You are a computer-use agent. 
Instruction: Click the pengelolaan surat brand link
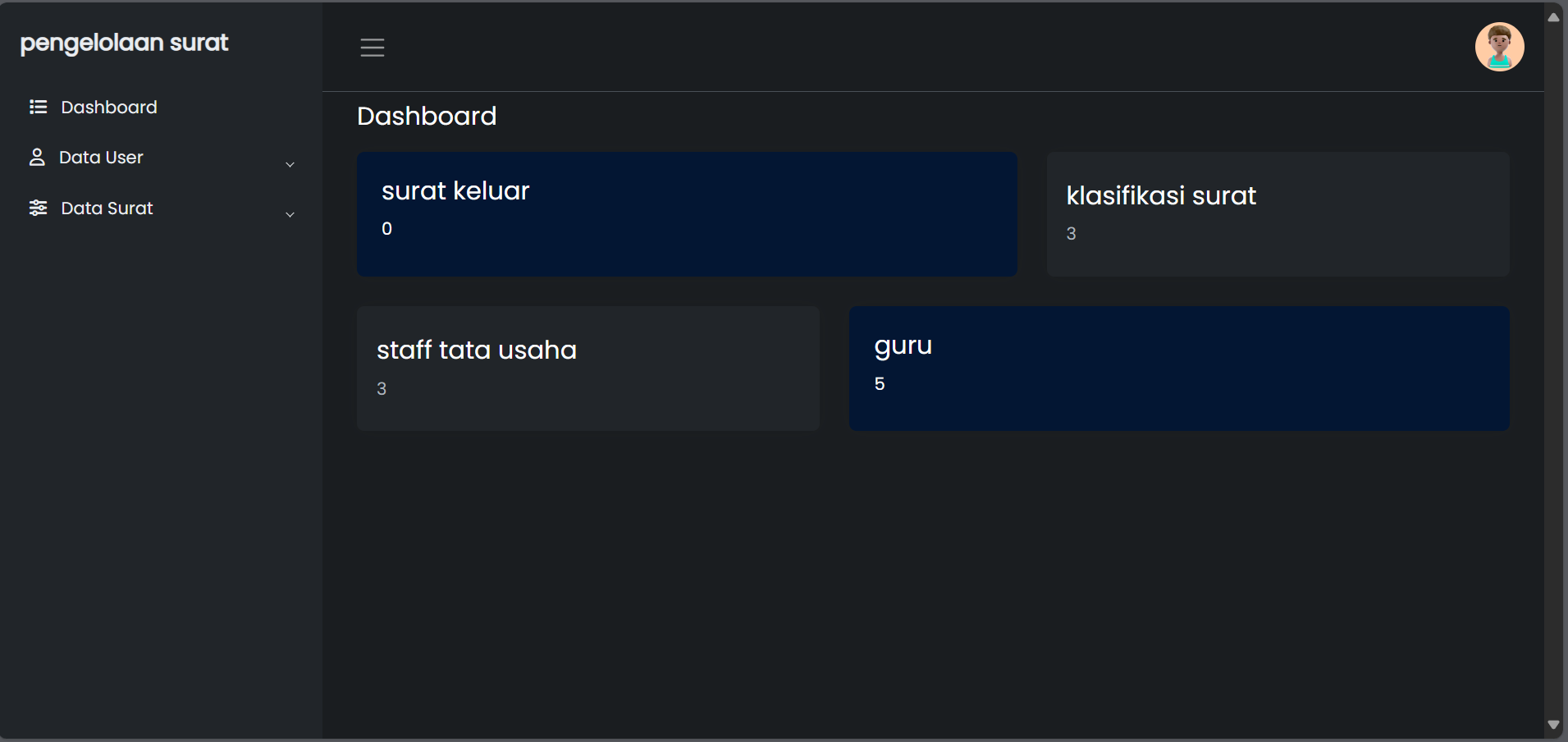click(x=124, y=43)
